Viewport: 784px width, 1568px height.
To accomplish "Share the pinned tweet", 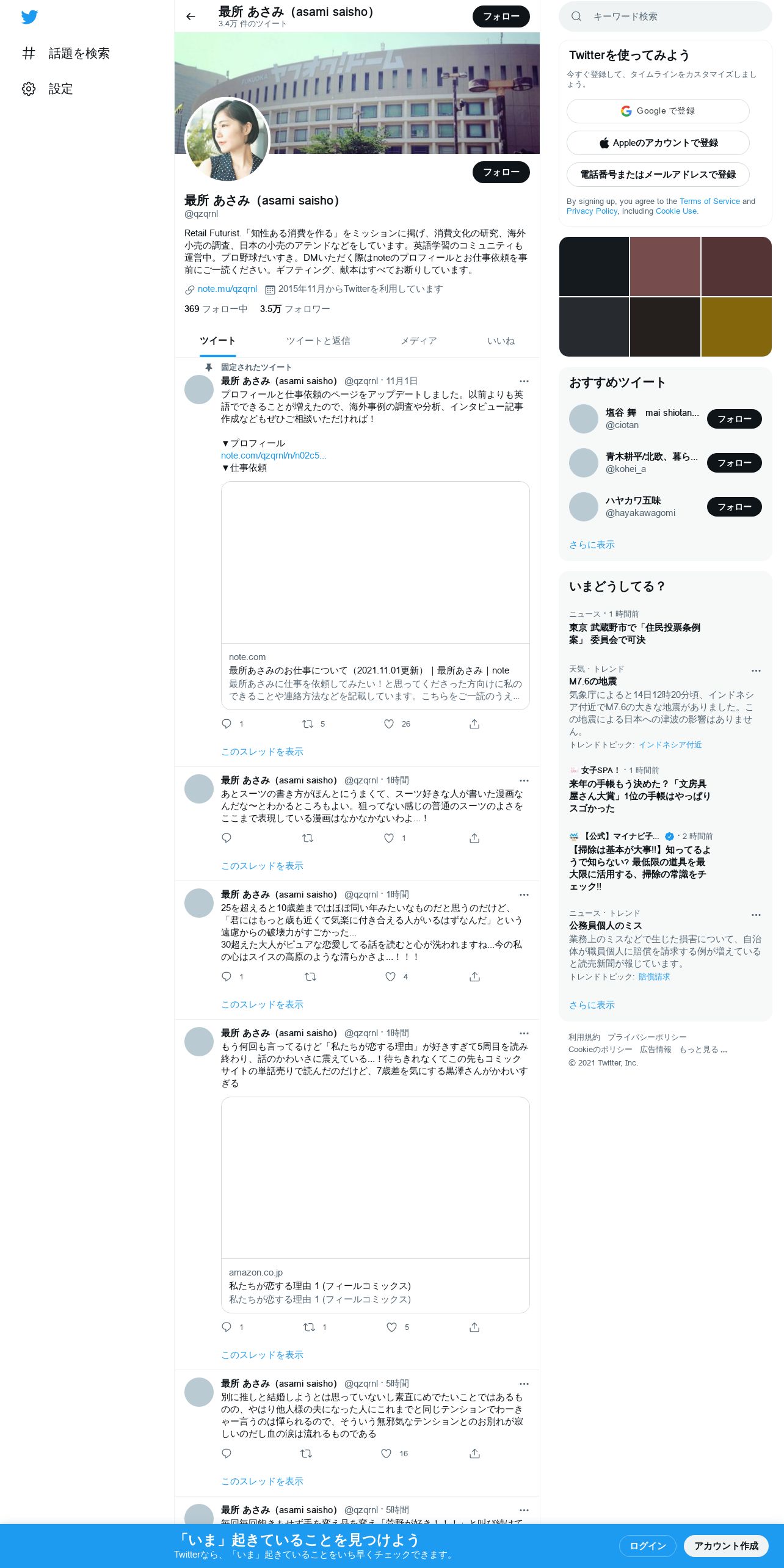I will [x=474, y=724].
